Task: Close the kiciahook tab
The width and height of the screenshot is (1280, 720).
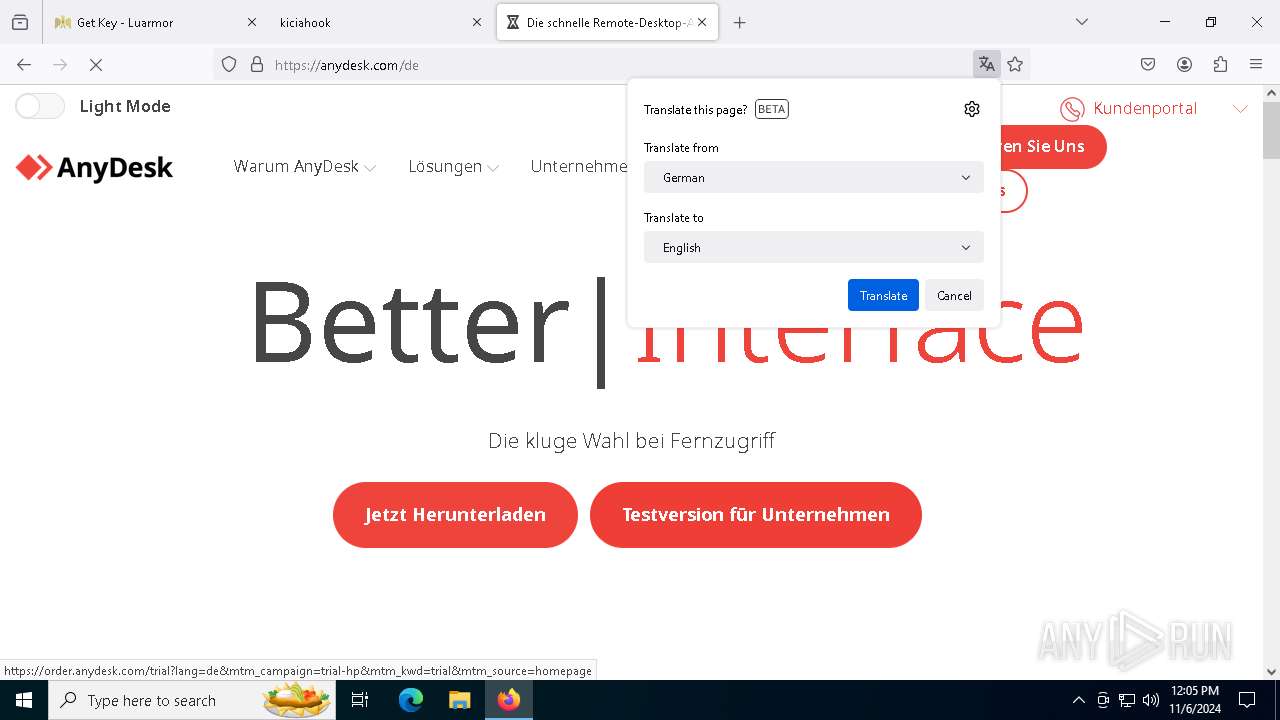Action: pyautogui.click(x=476, y=22)
